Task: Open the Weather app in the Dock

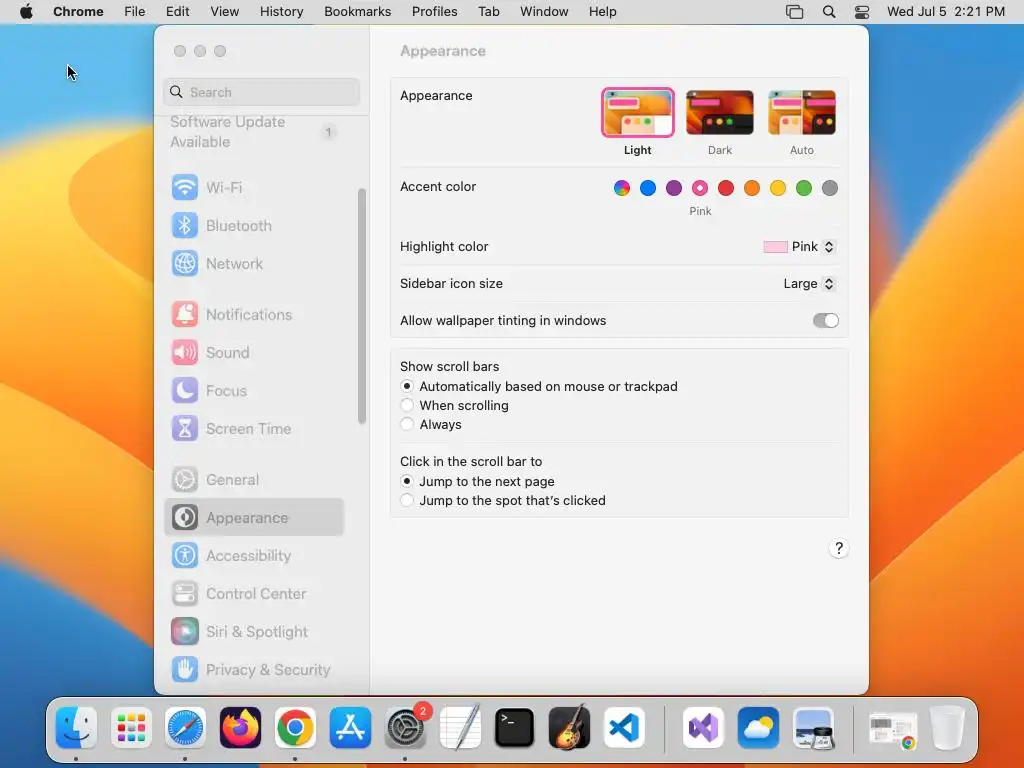Action: coord(758,727)
